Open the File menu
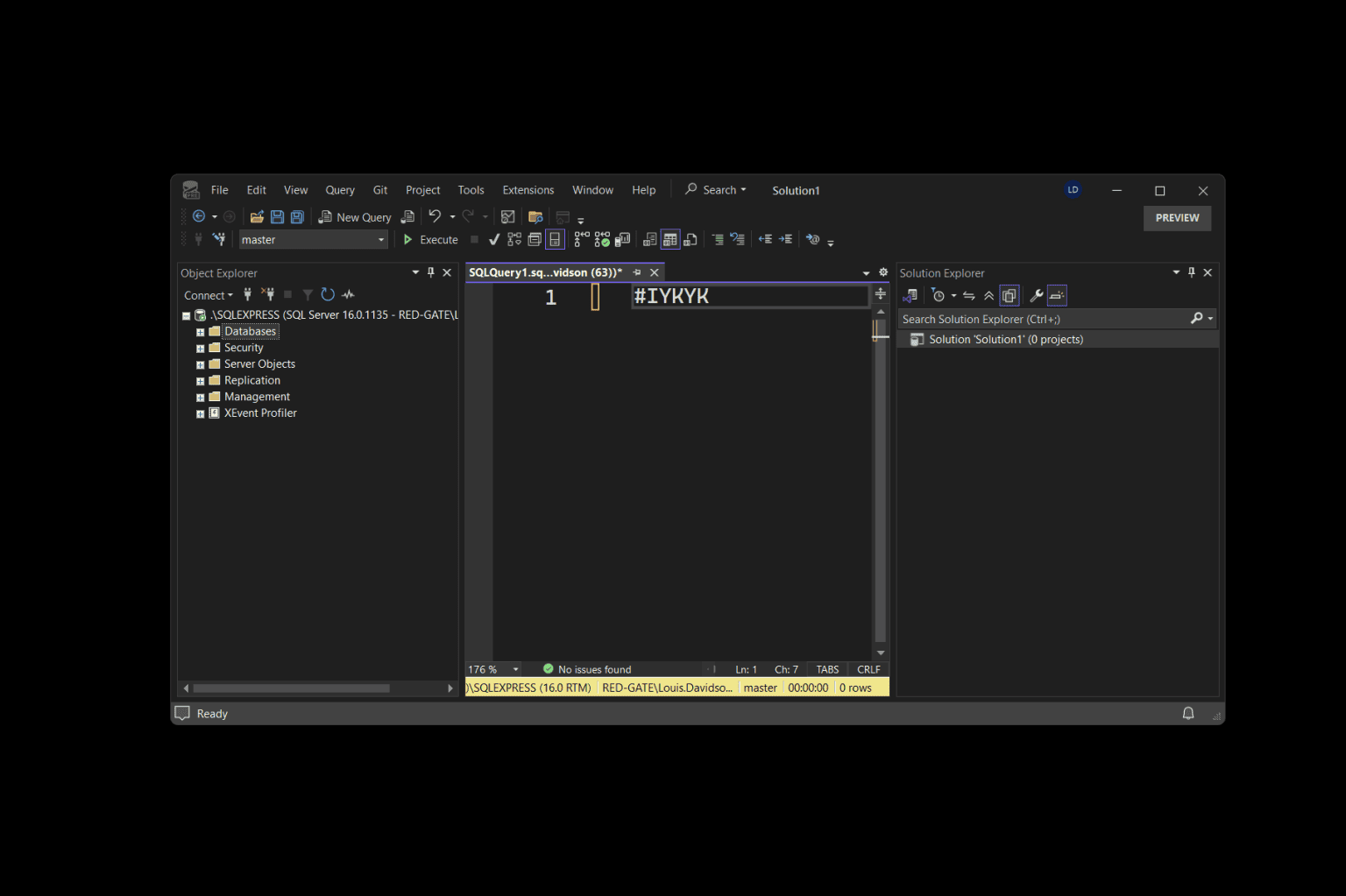 pyautogui.click(x=219, y=190)
